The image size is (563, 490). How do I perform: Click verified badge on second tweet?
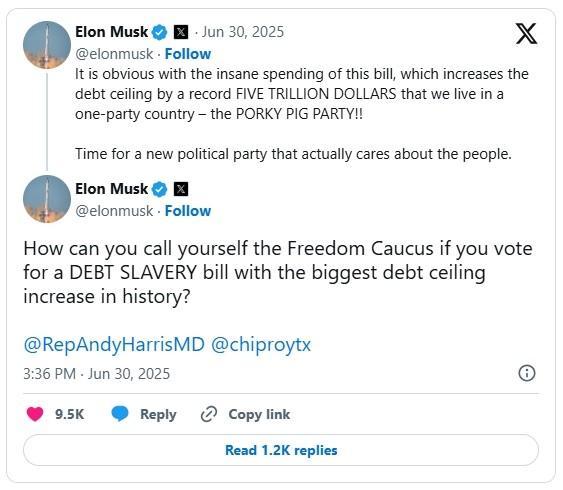tap(159, 189)
